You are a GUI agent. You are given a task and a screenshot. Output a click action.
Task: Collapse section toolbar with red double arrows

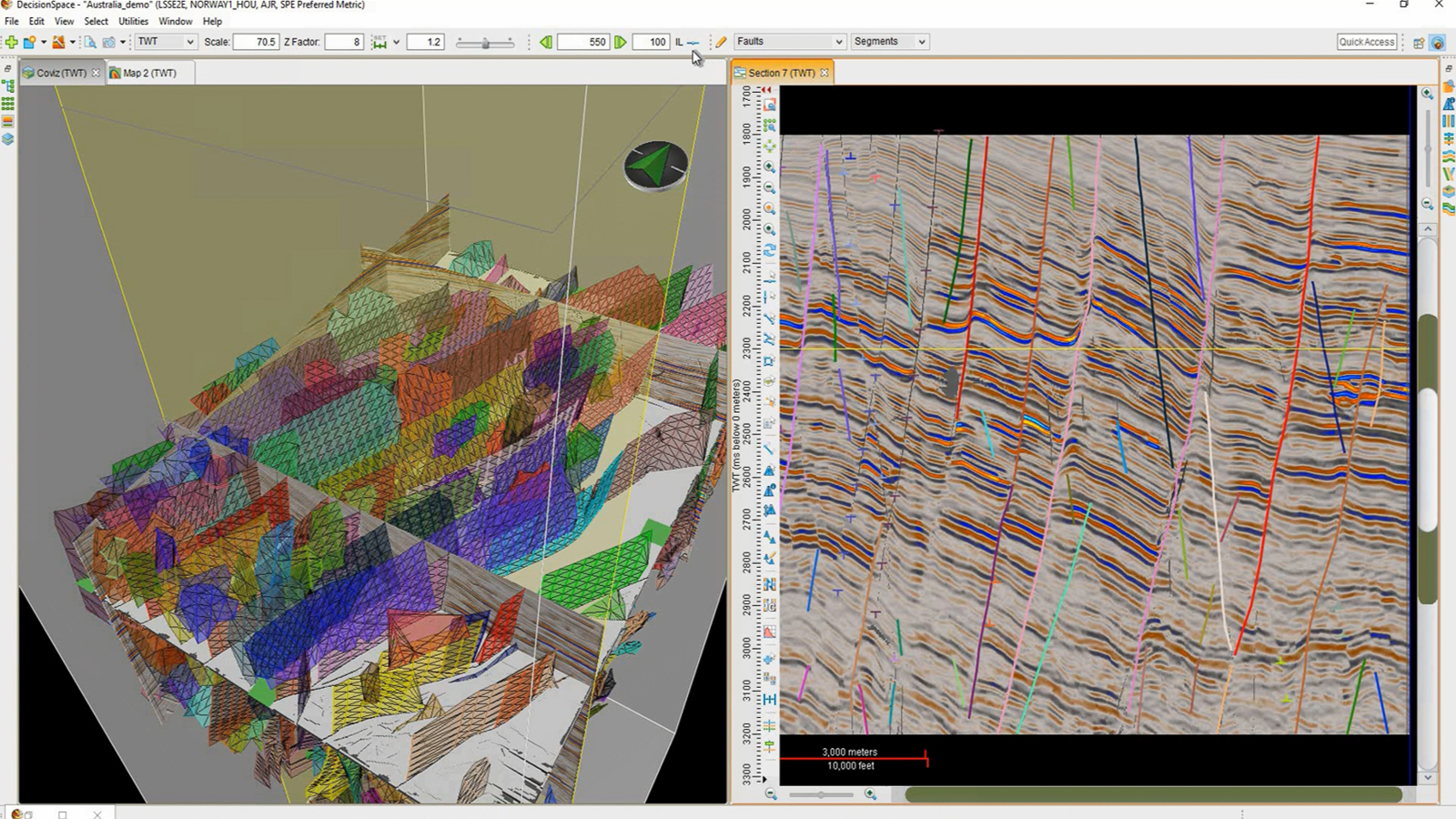pos(767,89)
